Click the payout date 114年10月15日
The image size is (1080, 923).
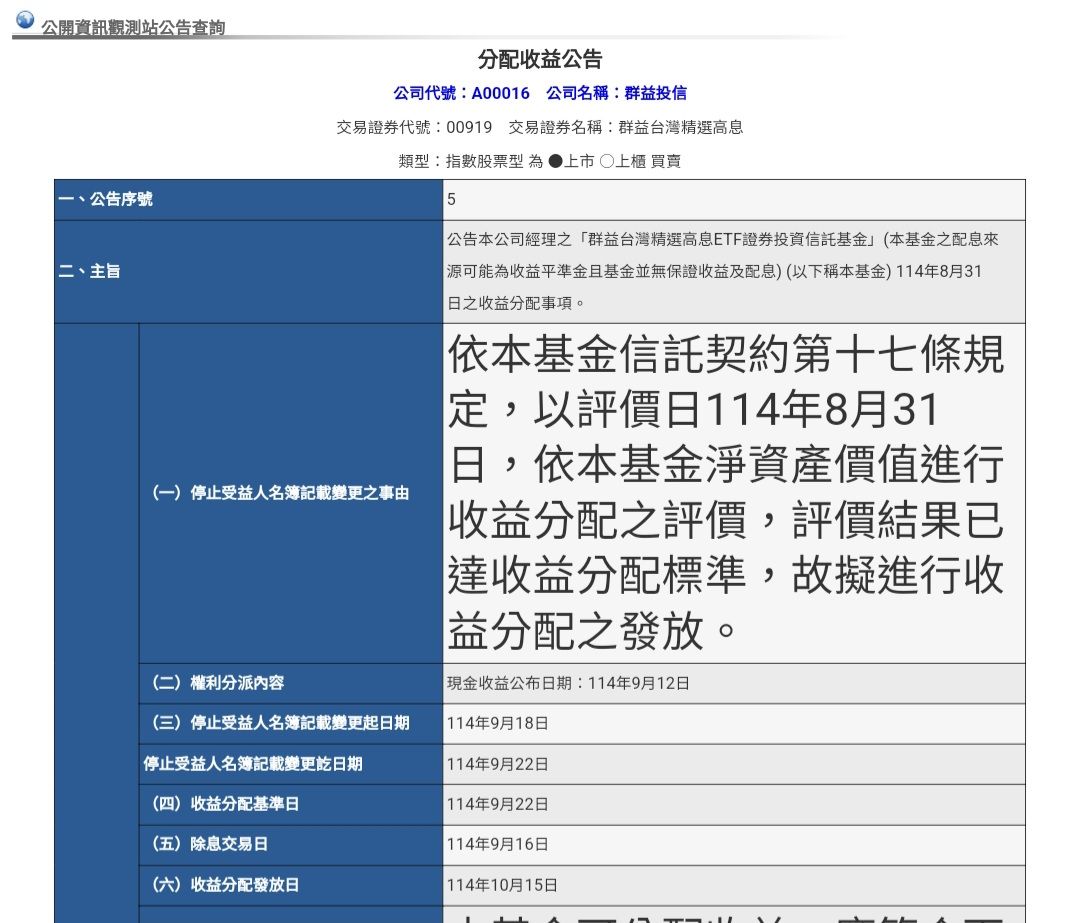pyautogui.click(x=502, y=884)
